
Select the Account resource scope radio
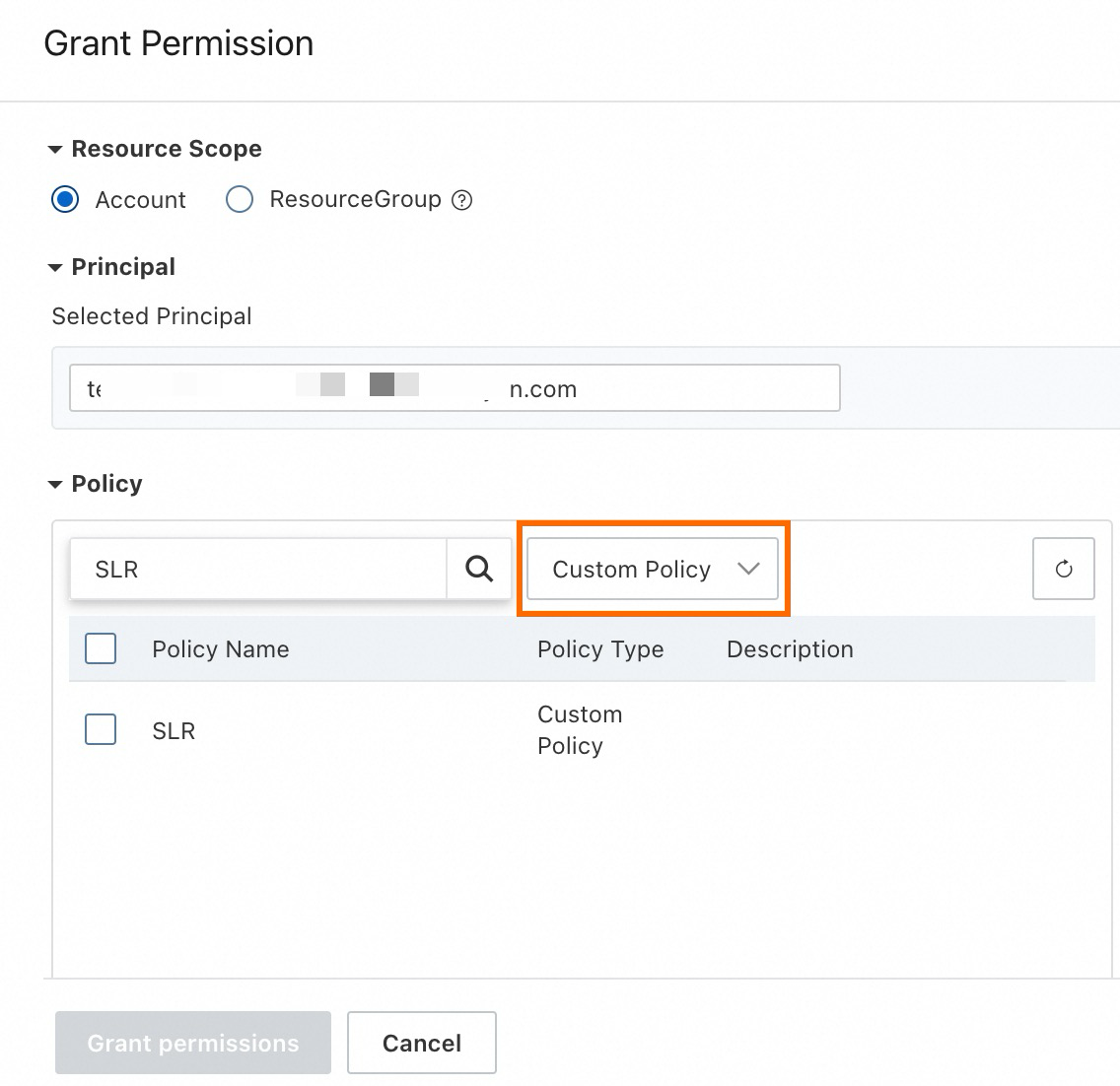click(x=65, y=199)
